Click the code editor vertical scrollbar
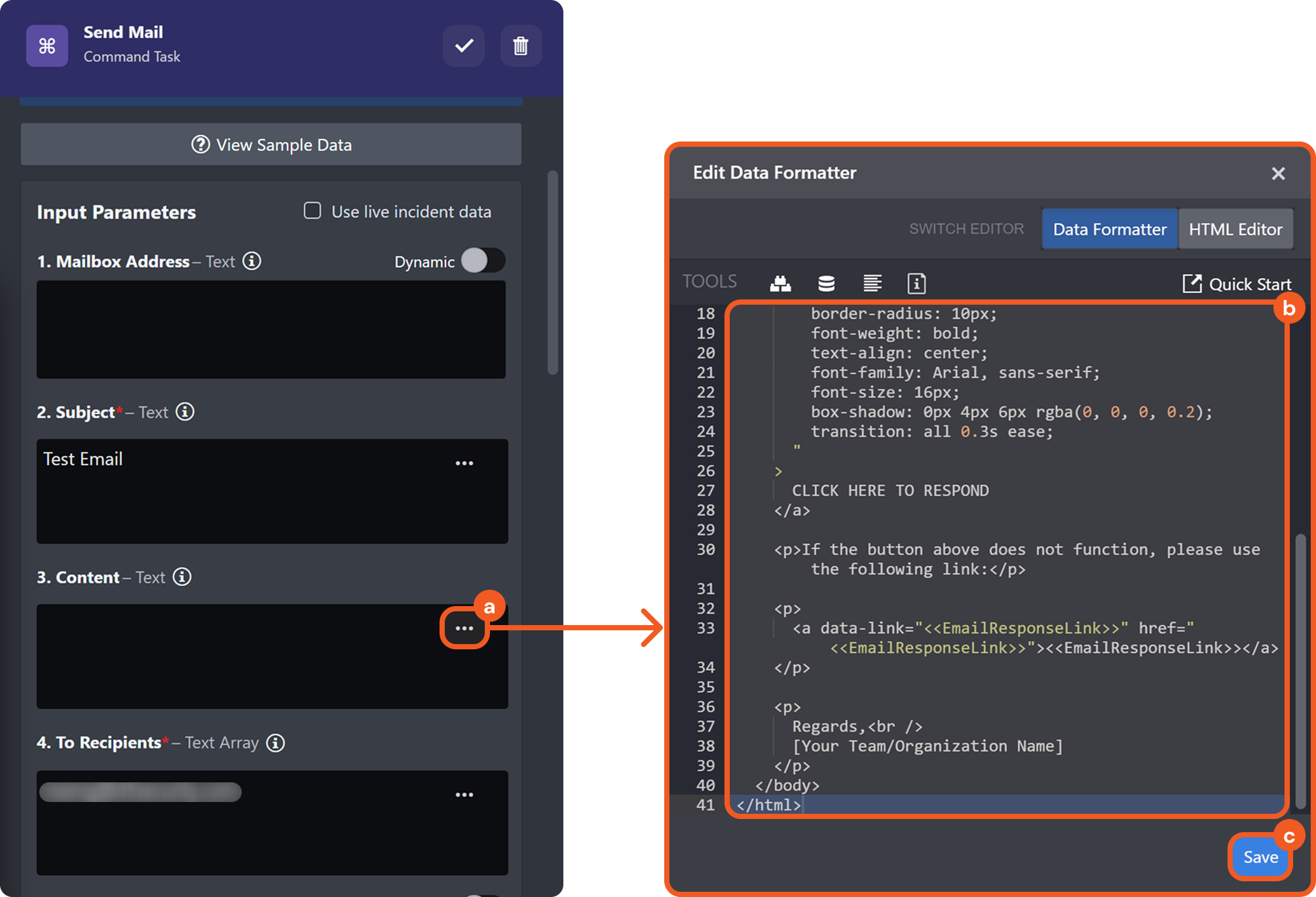This screenshot has width=1316, height=897. click(1300, 668)
